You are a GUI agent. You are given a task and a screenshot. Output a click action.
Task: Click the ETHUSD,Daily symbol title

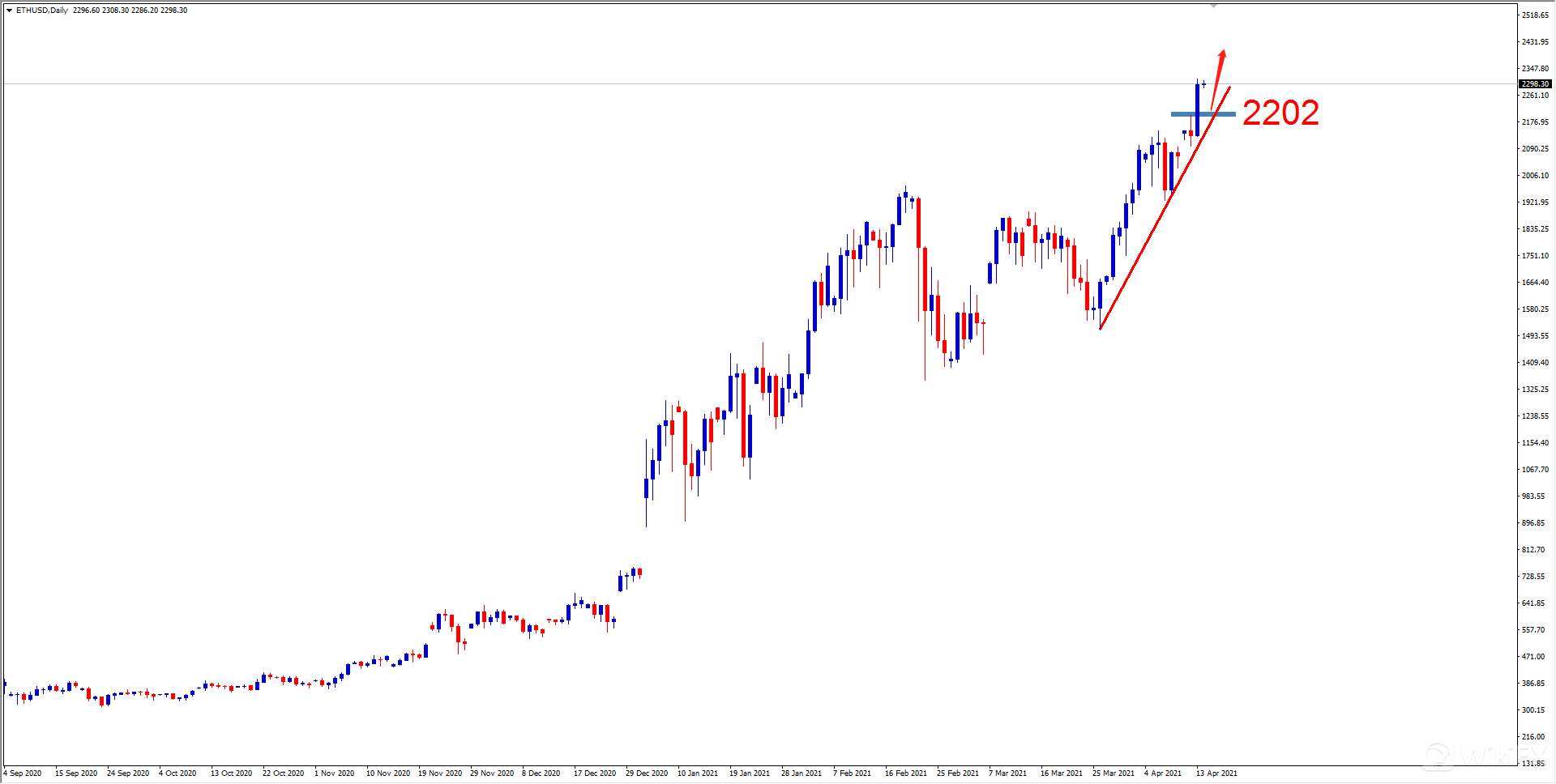pyautogui.click(x=42, y=11)
